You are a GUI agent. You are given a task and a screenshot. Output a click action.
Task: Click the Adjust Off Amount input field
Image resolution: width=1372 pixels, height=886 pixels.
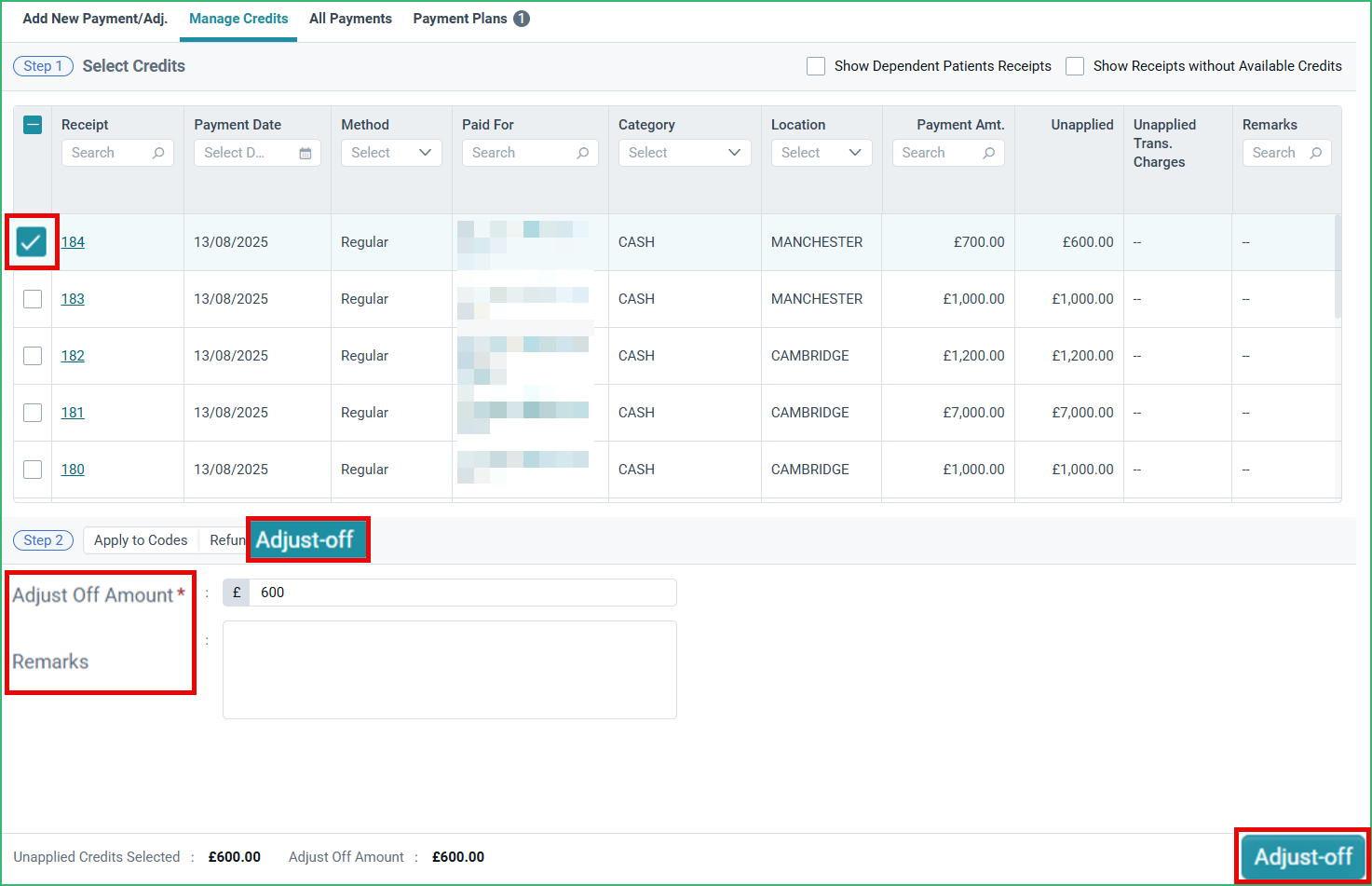(462, 593)
